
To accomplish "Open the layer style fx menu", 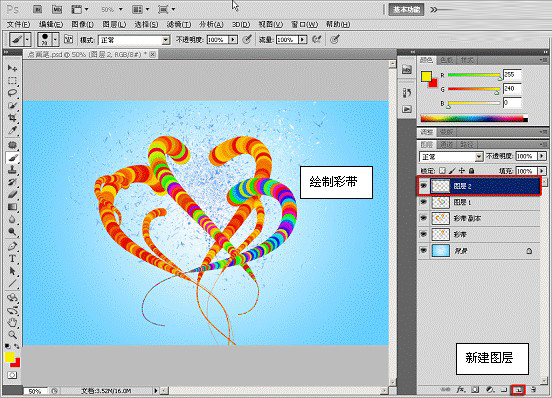I will 460,390.
